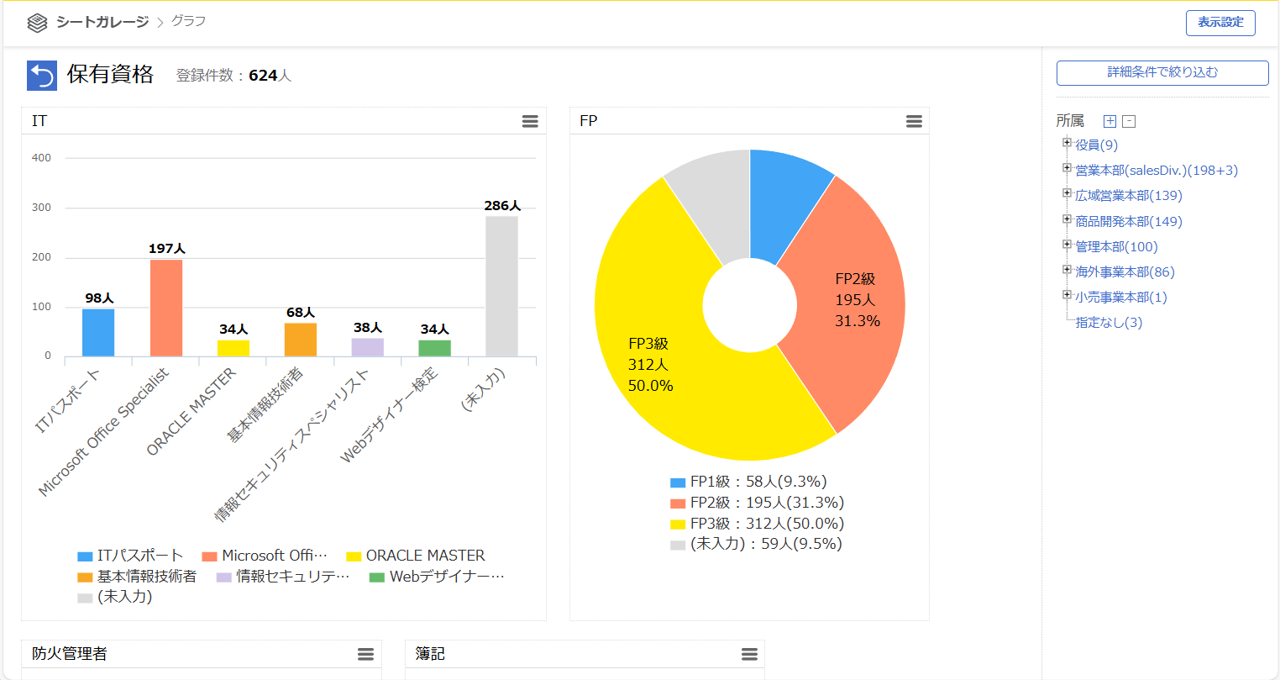The image size is (1280, 680).
Task: Open the IT chart hamburger menu
Action: [530, 121]
